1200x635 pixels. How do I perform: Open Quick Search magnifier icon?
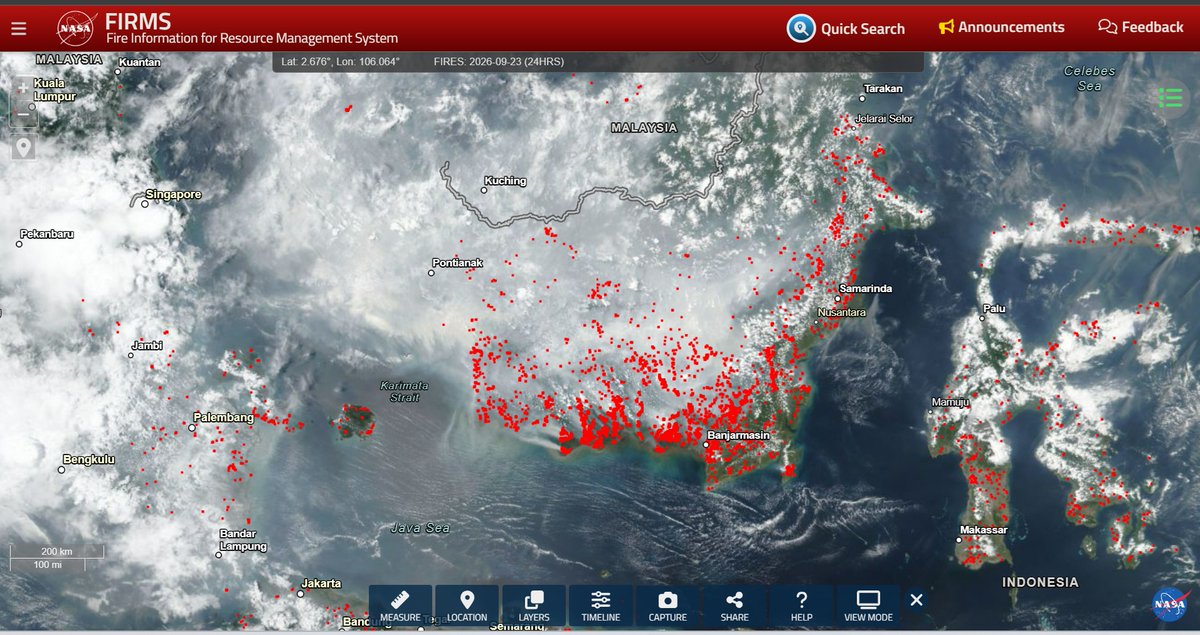click(x=800, y=28)
